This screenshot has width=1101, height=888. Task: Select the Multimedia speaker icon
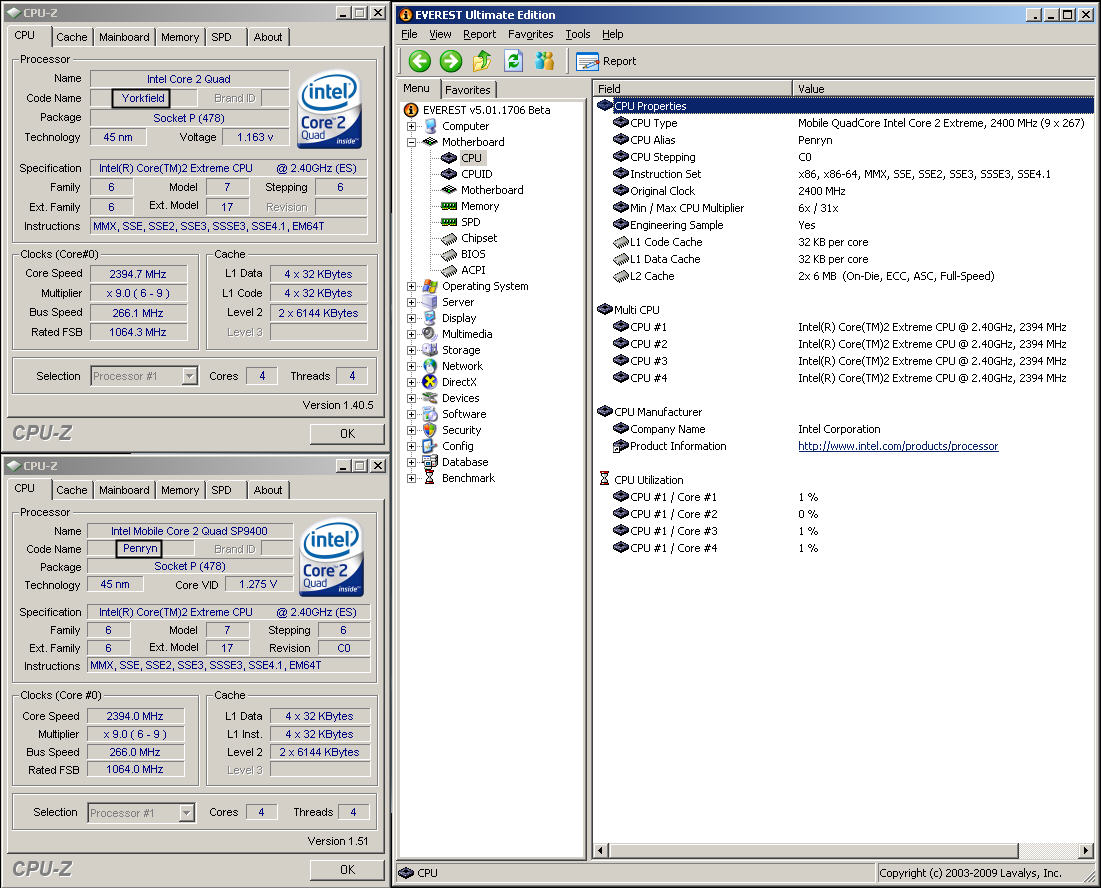click(430, 334)
